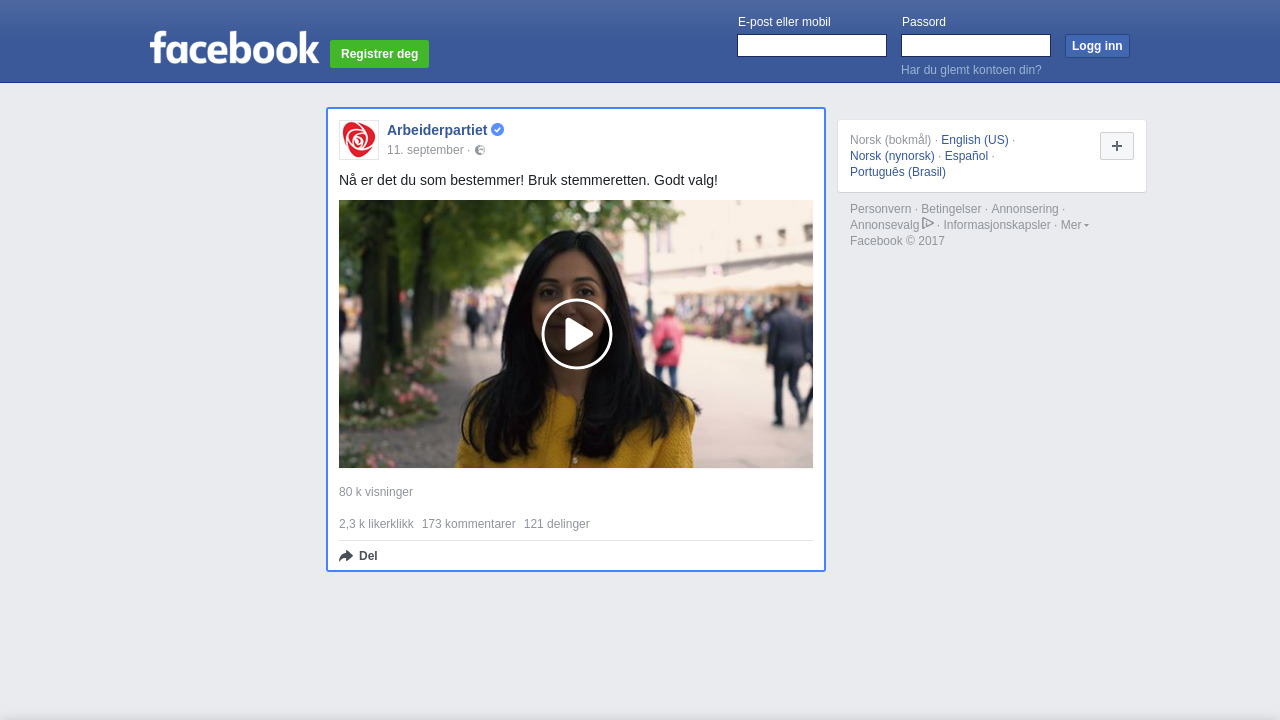1280x720 pixels.
Task: Expand the Mer dropdown in footer
Action: pyautogui.click(x=1074, y=225)
